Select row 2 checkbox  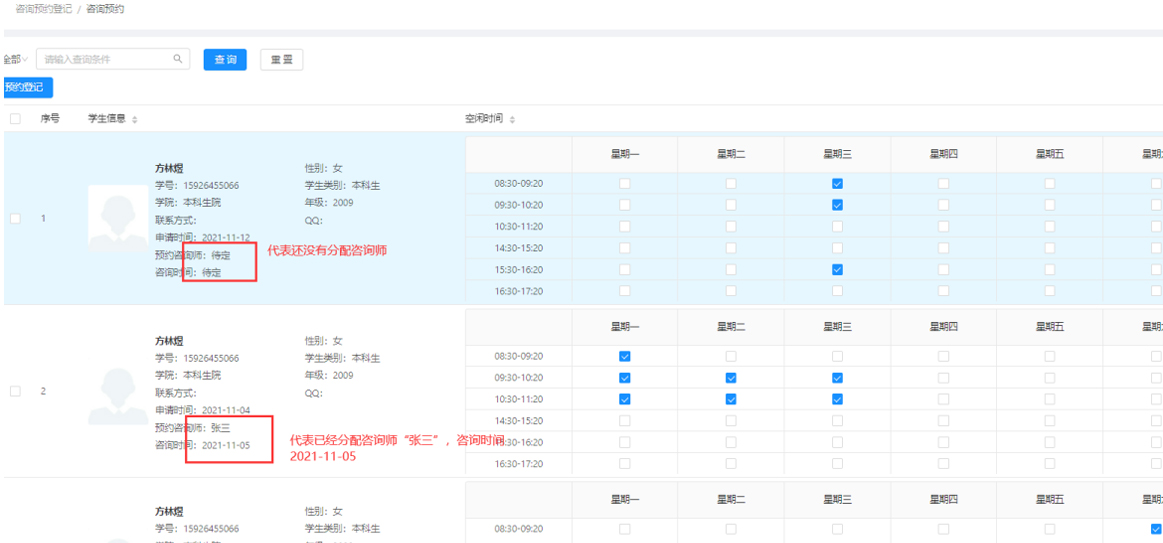(x=16, y=391)
